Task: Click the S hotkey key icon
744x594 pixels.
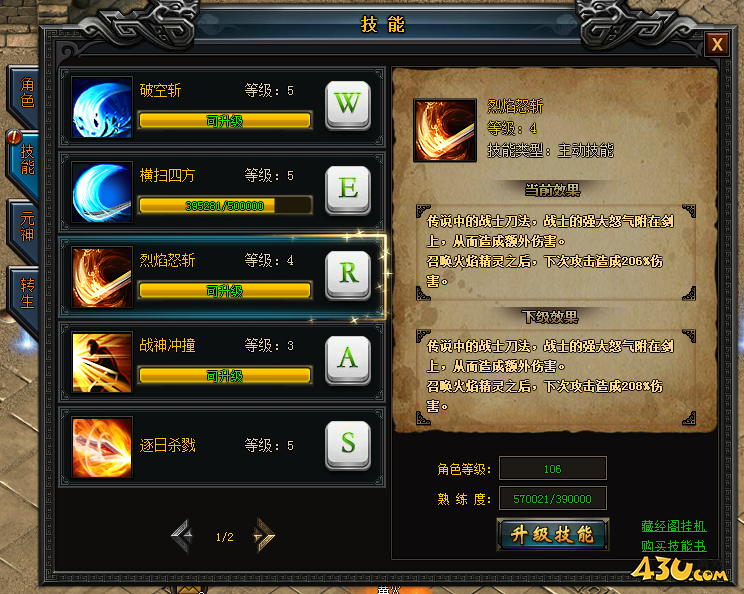Action: pyautogui.click(x=348, y=445)
